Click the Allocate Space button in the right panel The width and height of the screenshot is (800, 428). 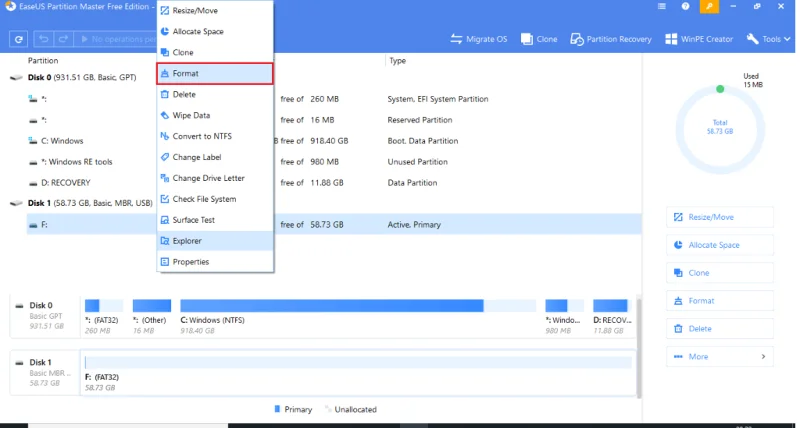[719, 245]
